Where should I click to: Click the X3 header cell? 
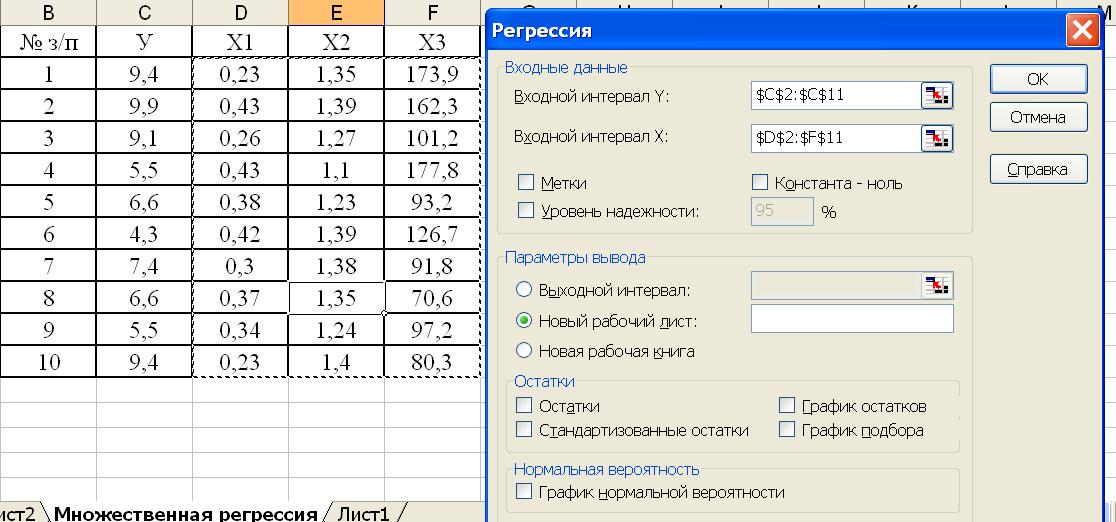point(432,42)
